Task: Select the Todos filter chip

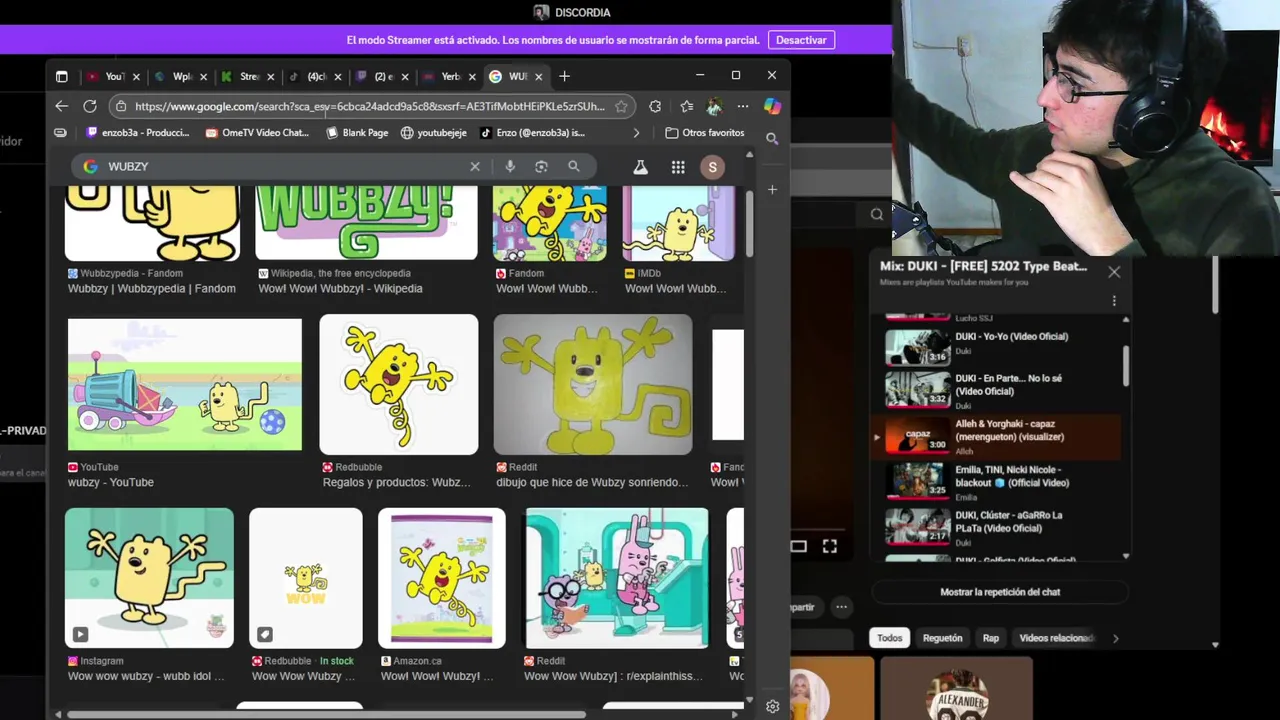Action: click(889, 638)
